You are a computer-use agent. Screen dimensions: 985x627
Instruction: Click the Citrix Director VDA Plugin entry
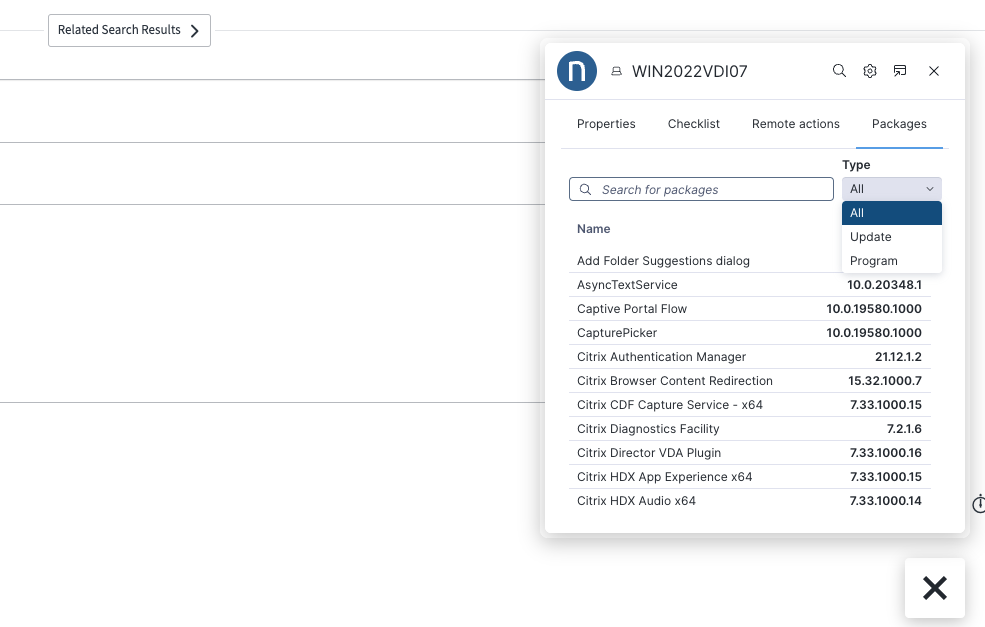pos(648,453)
